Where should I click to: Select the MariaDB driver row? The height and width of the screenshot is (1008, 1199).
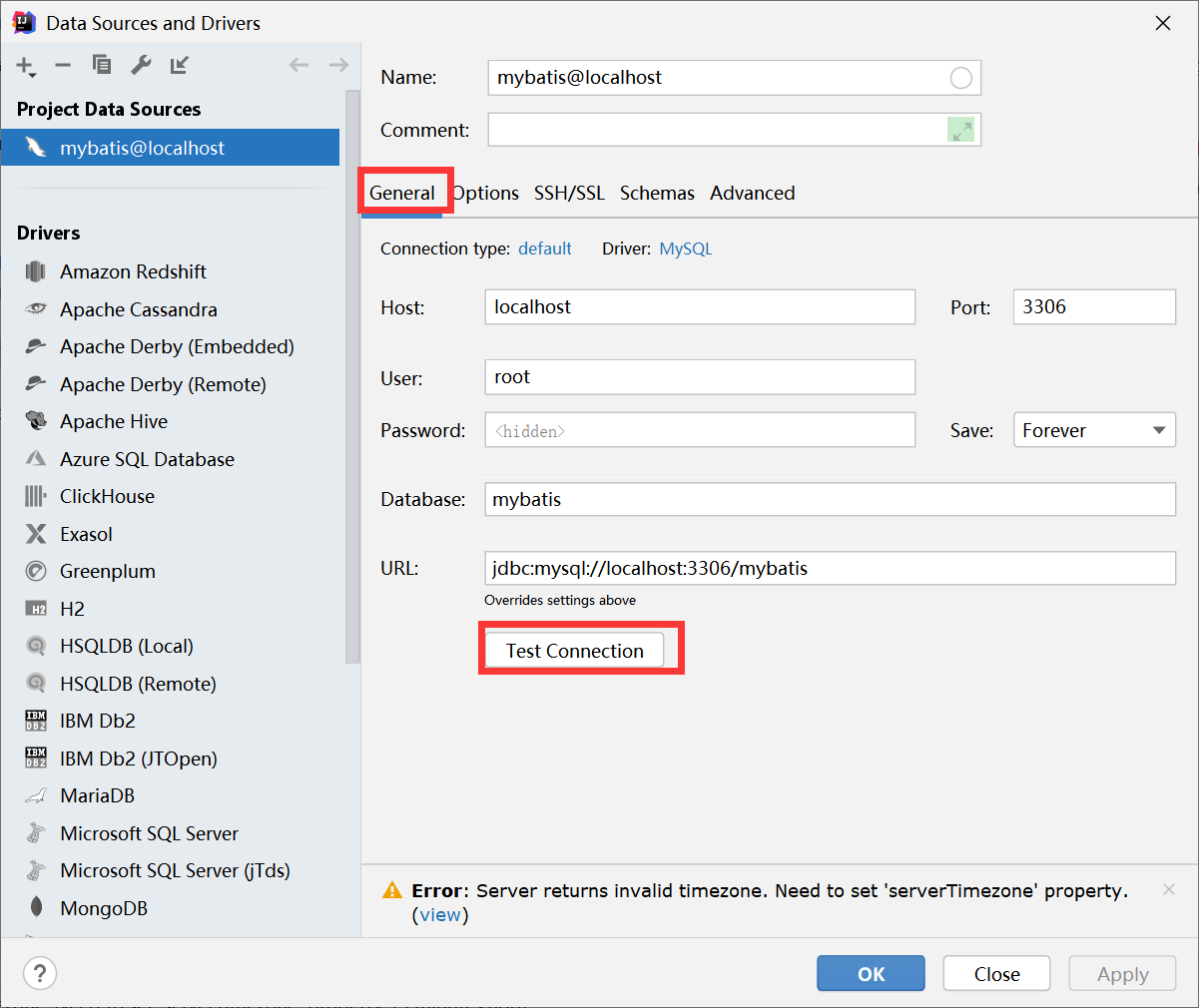tap(171, 795)
